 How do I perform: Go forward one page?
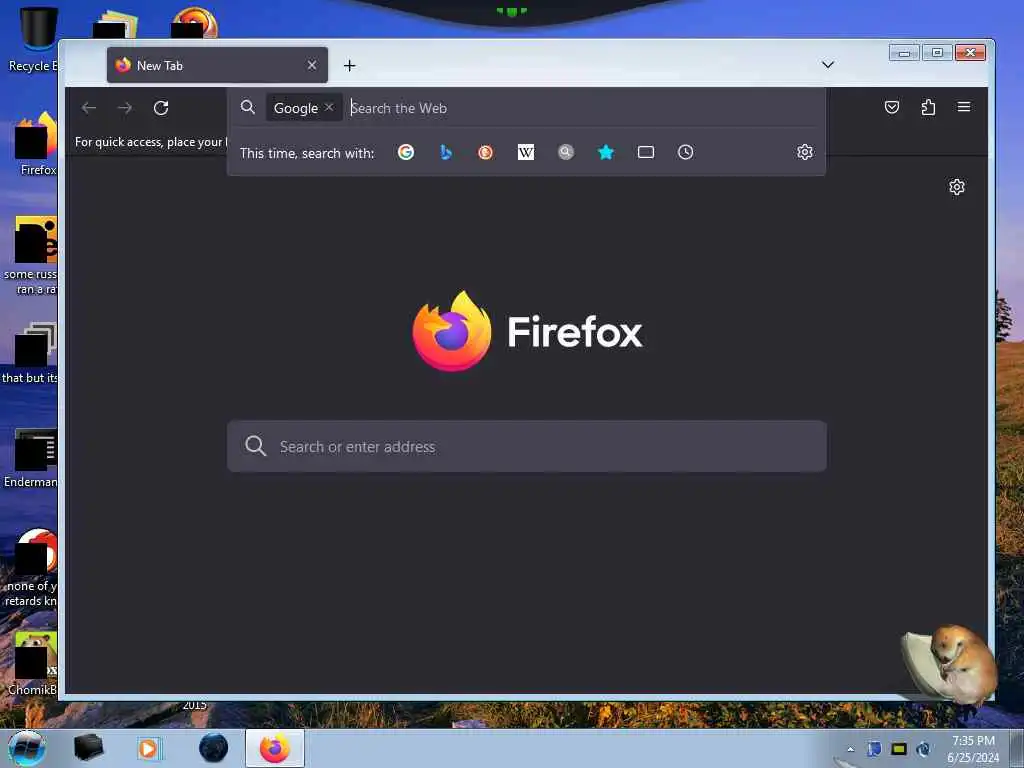(125, 108)
